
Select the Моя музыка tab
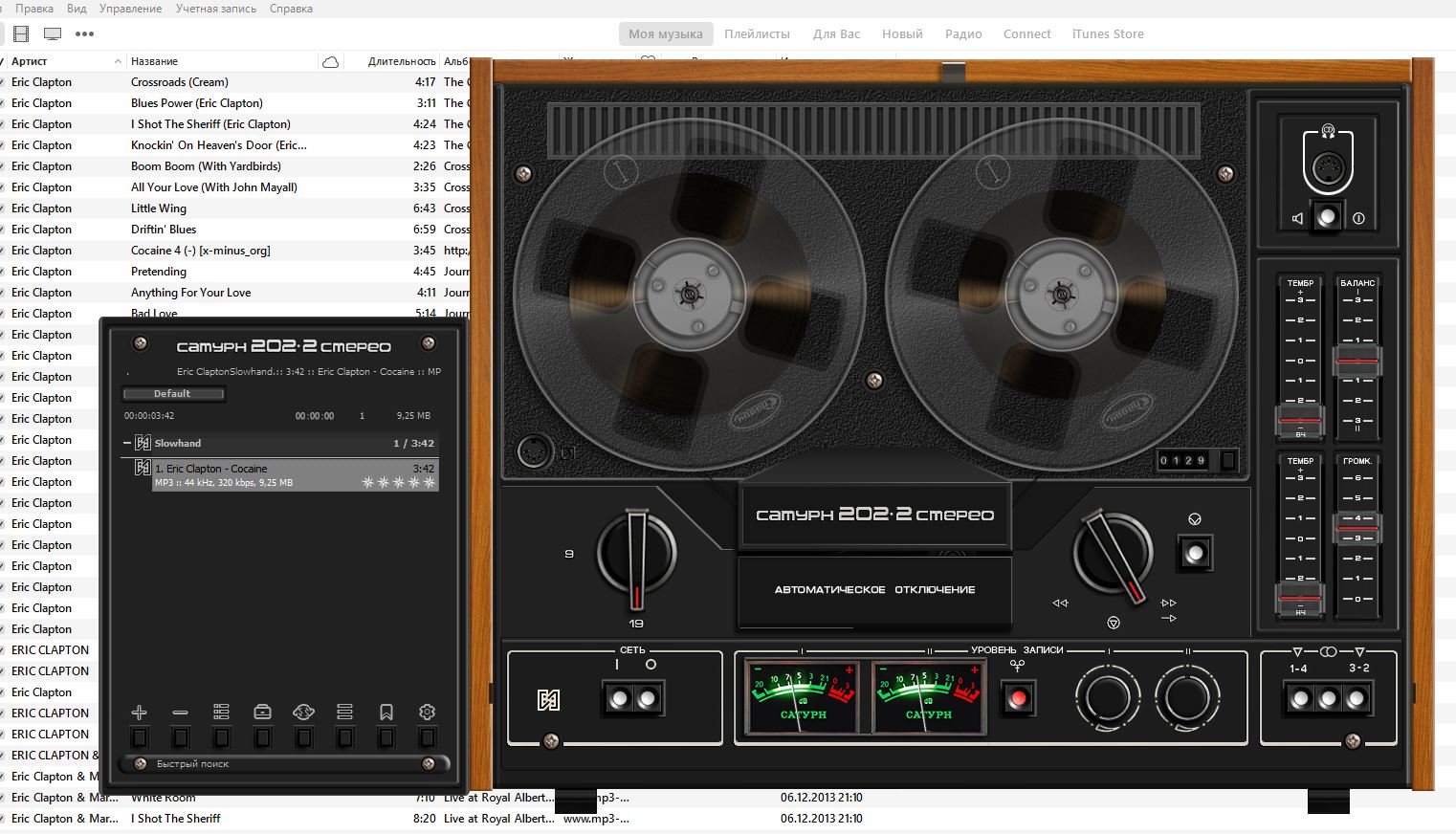(666, 33)
